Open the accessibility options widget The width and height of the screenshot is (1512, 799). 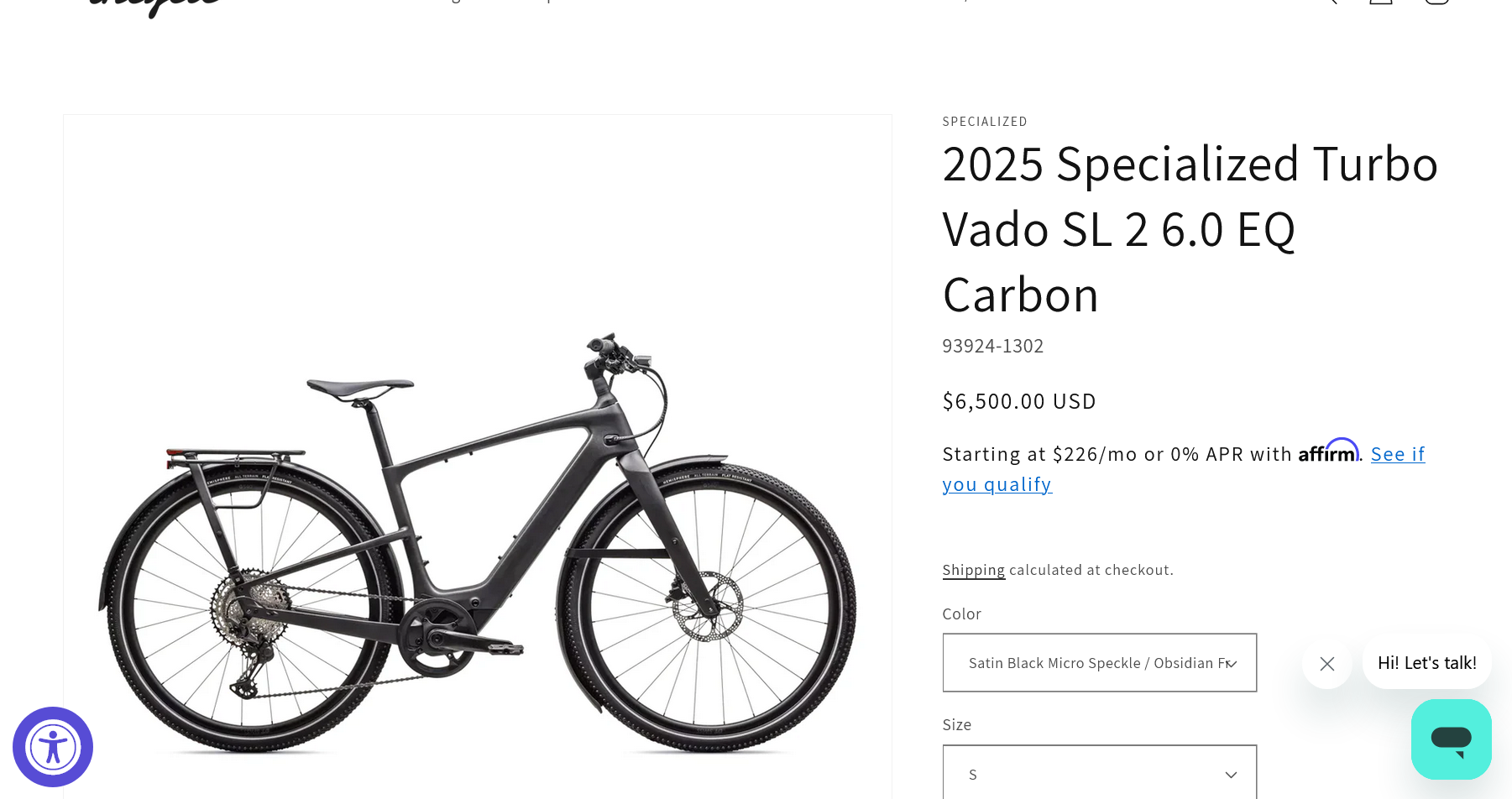coord(53,747)
